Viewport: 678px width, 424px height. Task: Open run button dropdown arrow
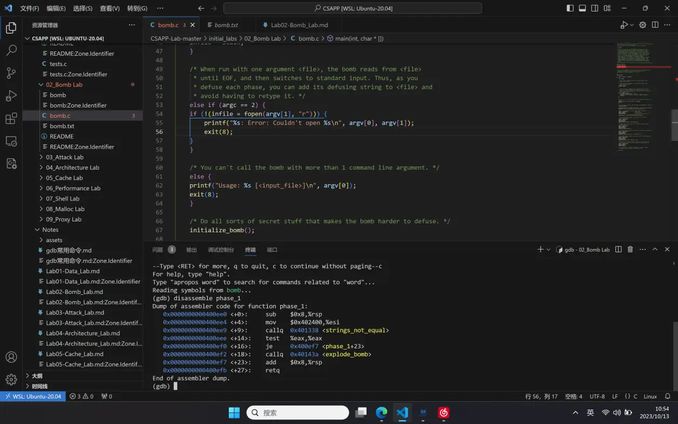632,25
